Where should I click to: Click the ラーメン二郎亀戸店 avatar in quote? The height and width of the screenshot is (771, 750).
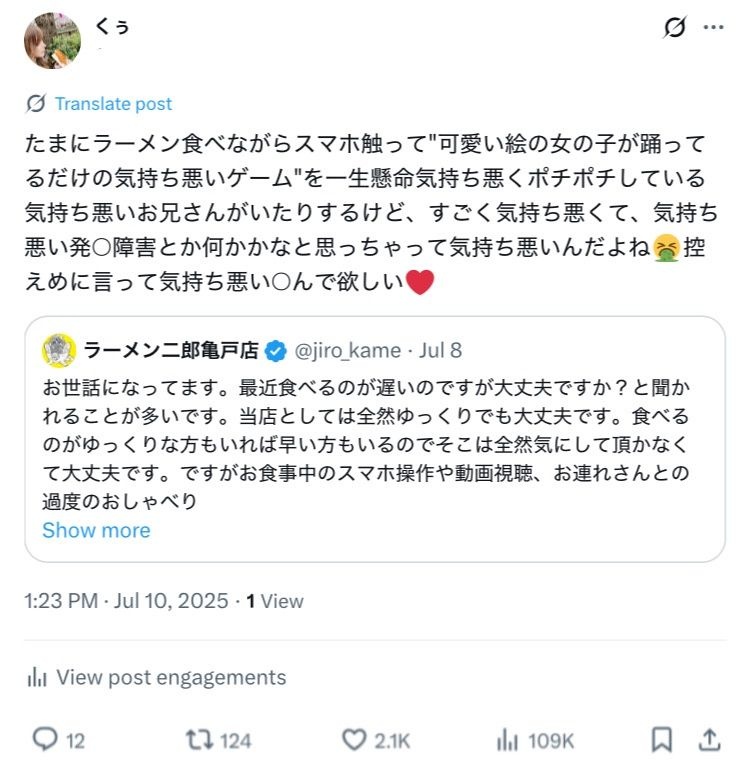[x=59, y=350]
